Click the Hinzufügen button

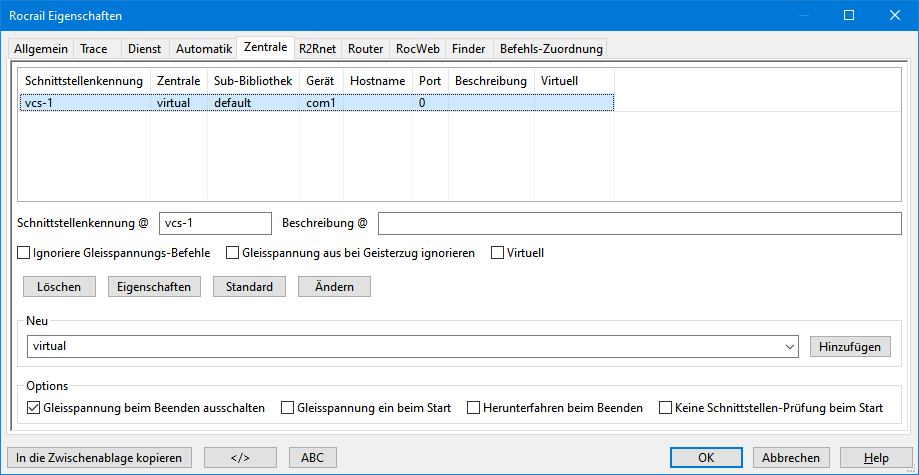(849, 346)
